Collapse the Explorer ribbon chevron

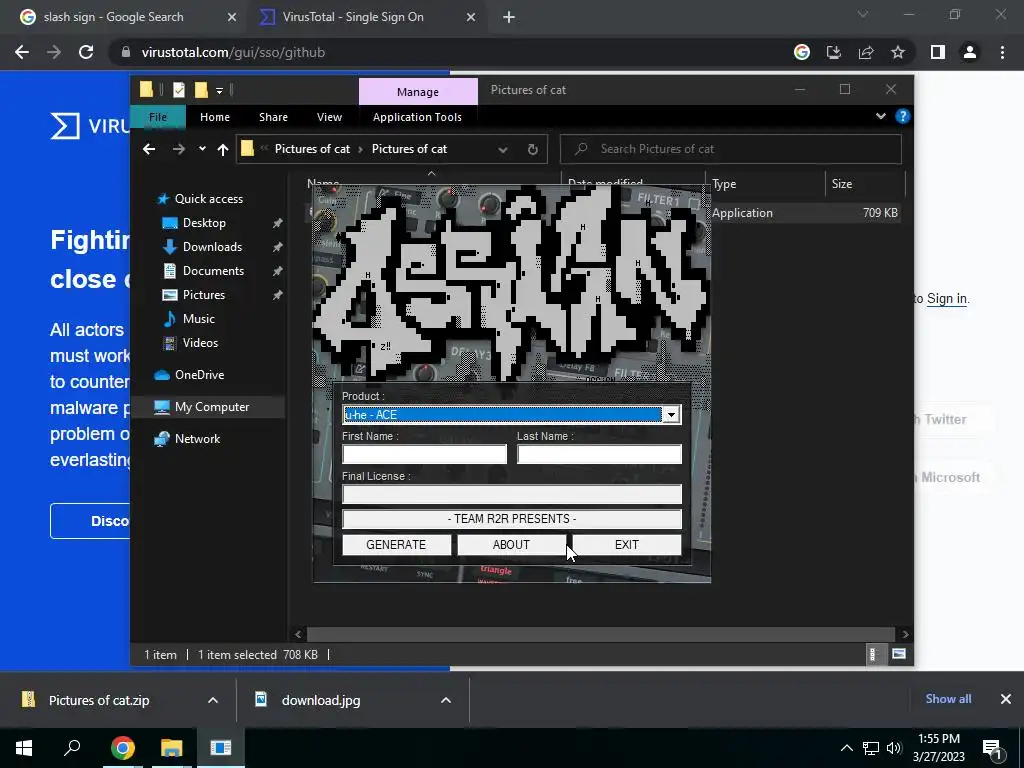[x=880, y=116]
